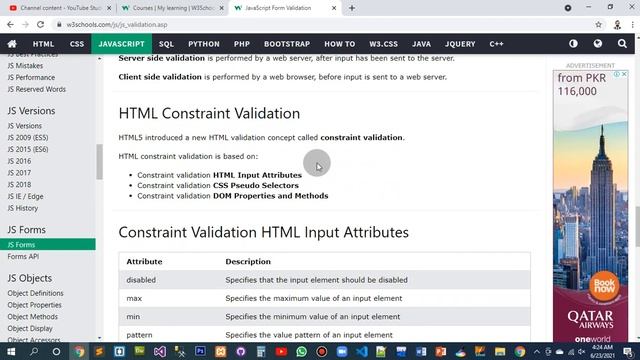Open JS Performance sidebar link

coord(31,77)
